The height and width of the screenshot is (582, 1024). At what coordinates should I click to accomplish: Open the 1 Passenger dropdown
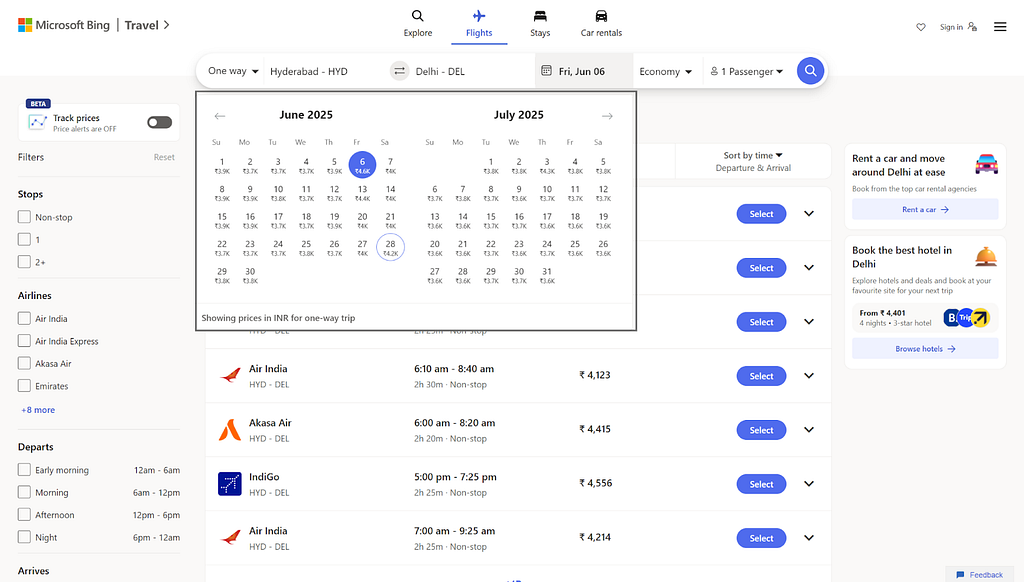tap(746, 71)
